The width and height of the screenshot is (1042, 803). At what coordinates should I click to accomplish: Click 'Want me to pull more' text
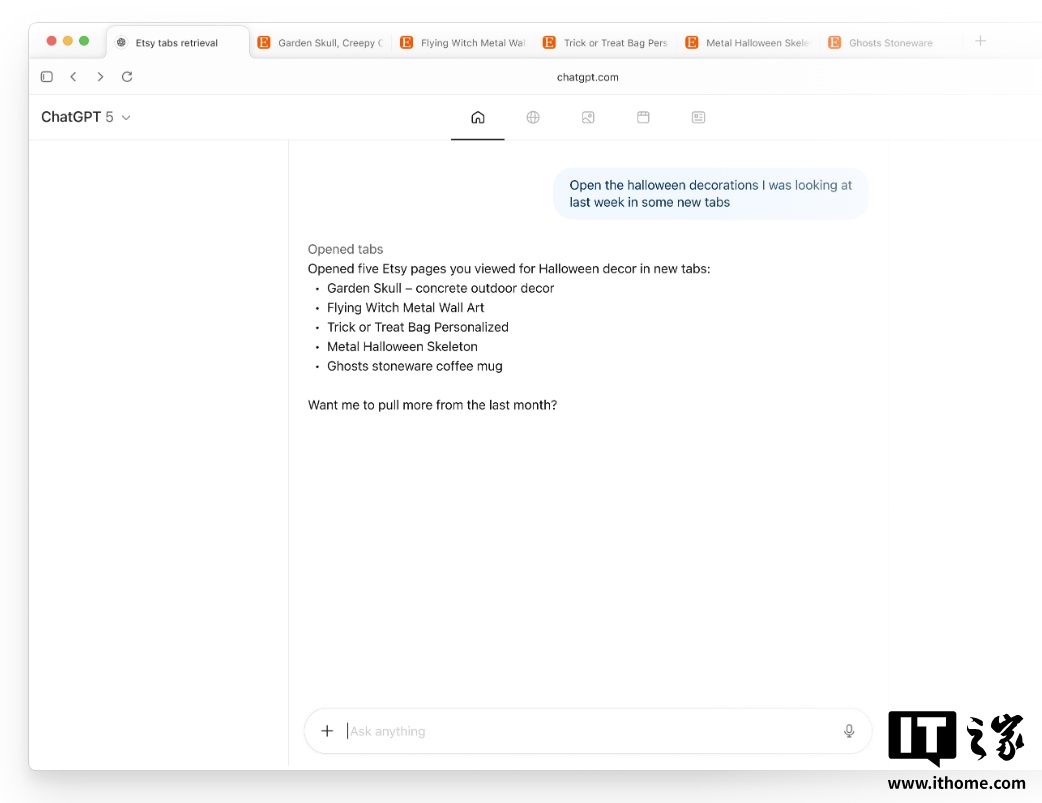(x=432, y=405)
